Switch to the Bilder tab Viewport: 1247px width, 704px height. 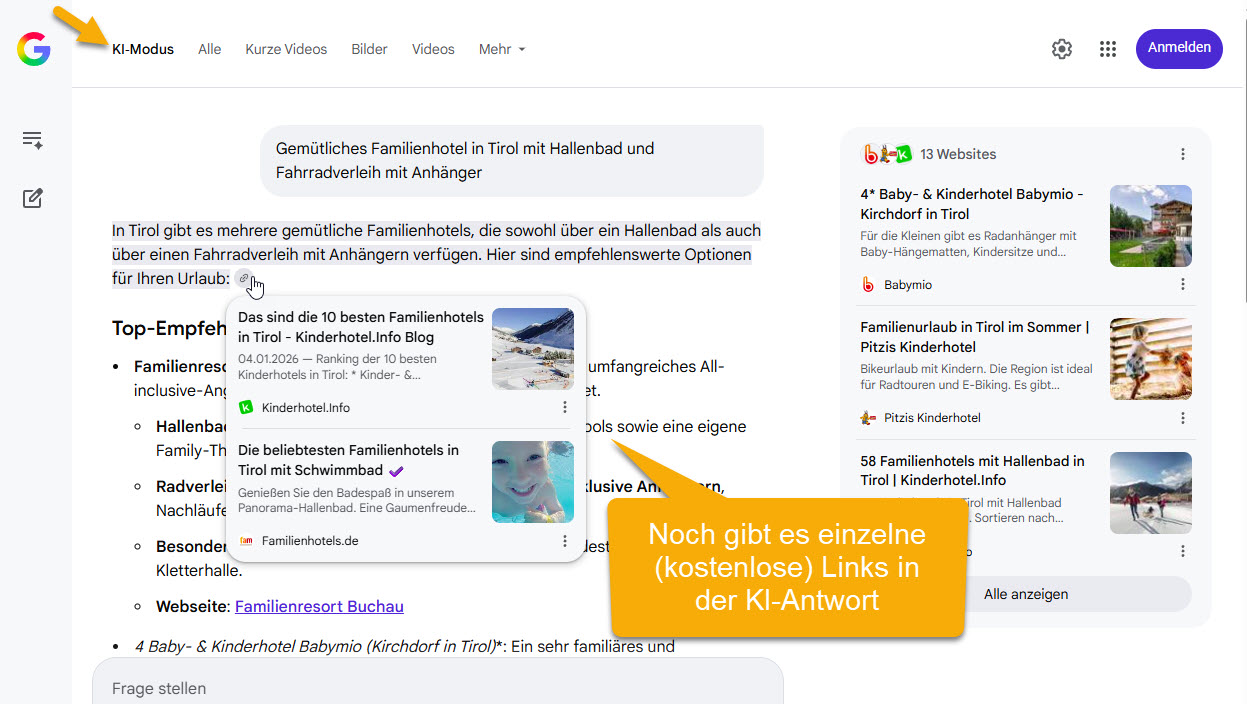pyautogui.click(x=369, y=49)
